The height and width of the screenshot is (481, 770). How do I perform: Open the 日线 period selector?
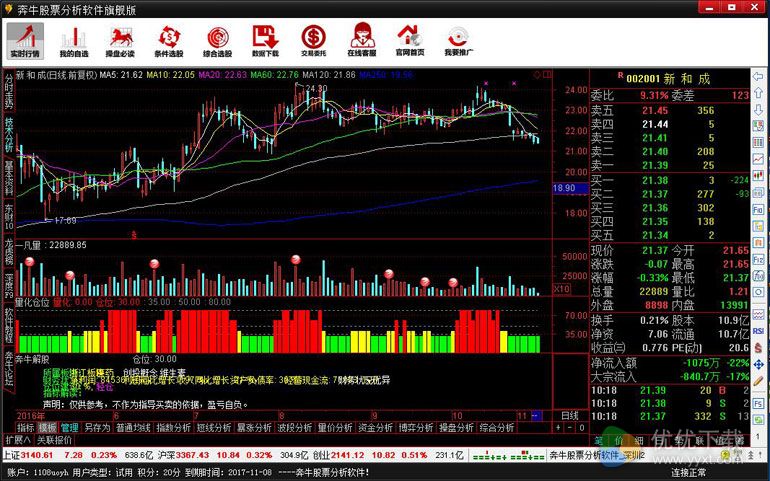click(570, 415)
